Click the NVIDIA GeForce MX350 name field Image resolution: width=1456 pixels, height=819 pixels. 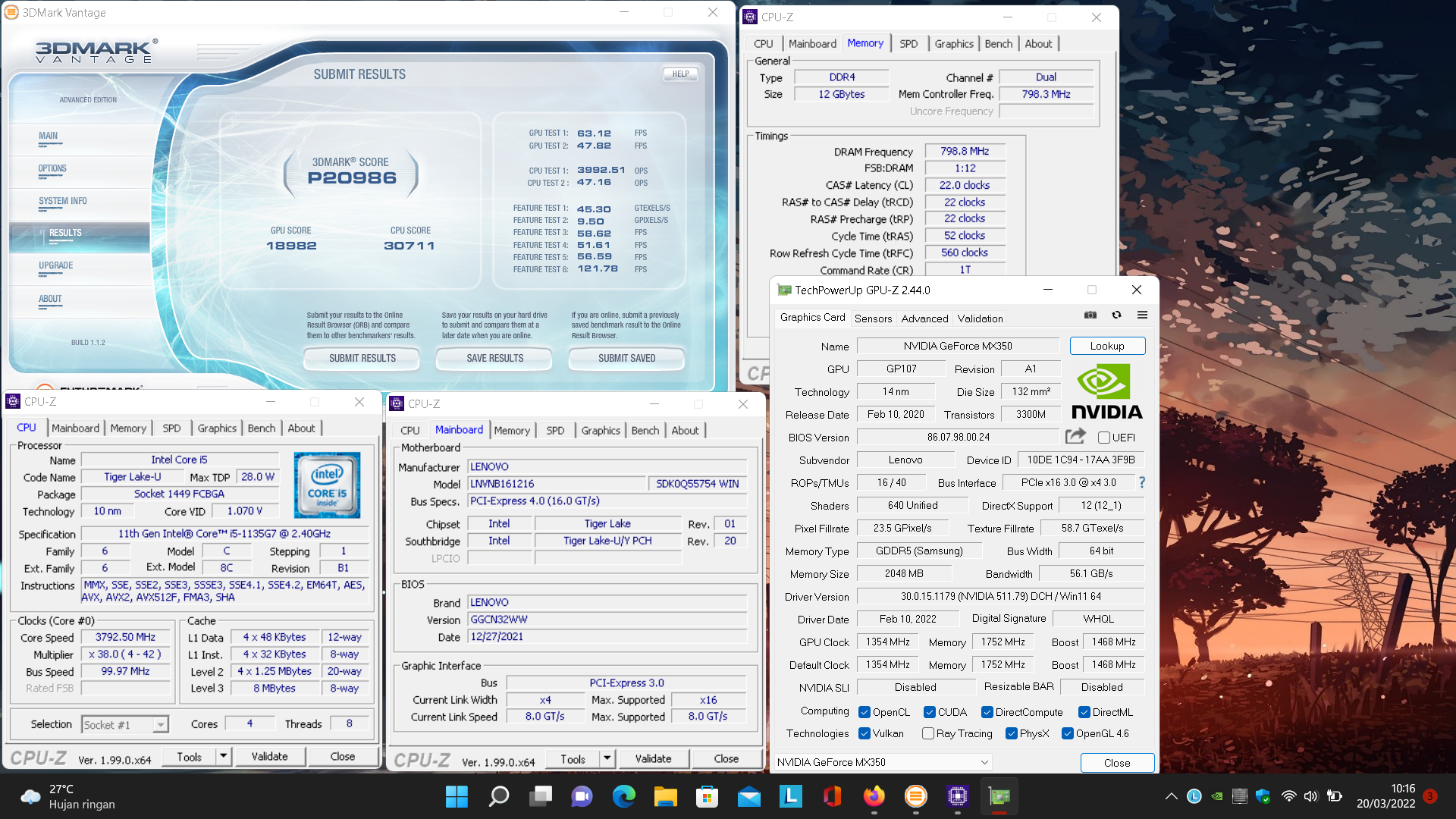click(x=958, y=346)
